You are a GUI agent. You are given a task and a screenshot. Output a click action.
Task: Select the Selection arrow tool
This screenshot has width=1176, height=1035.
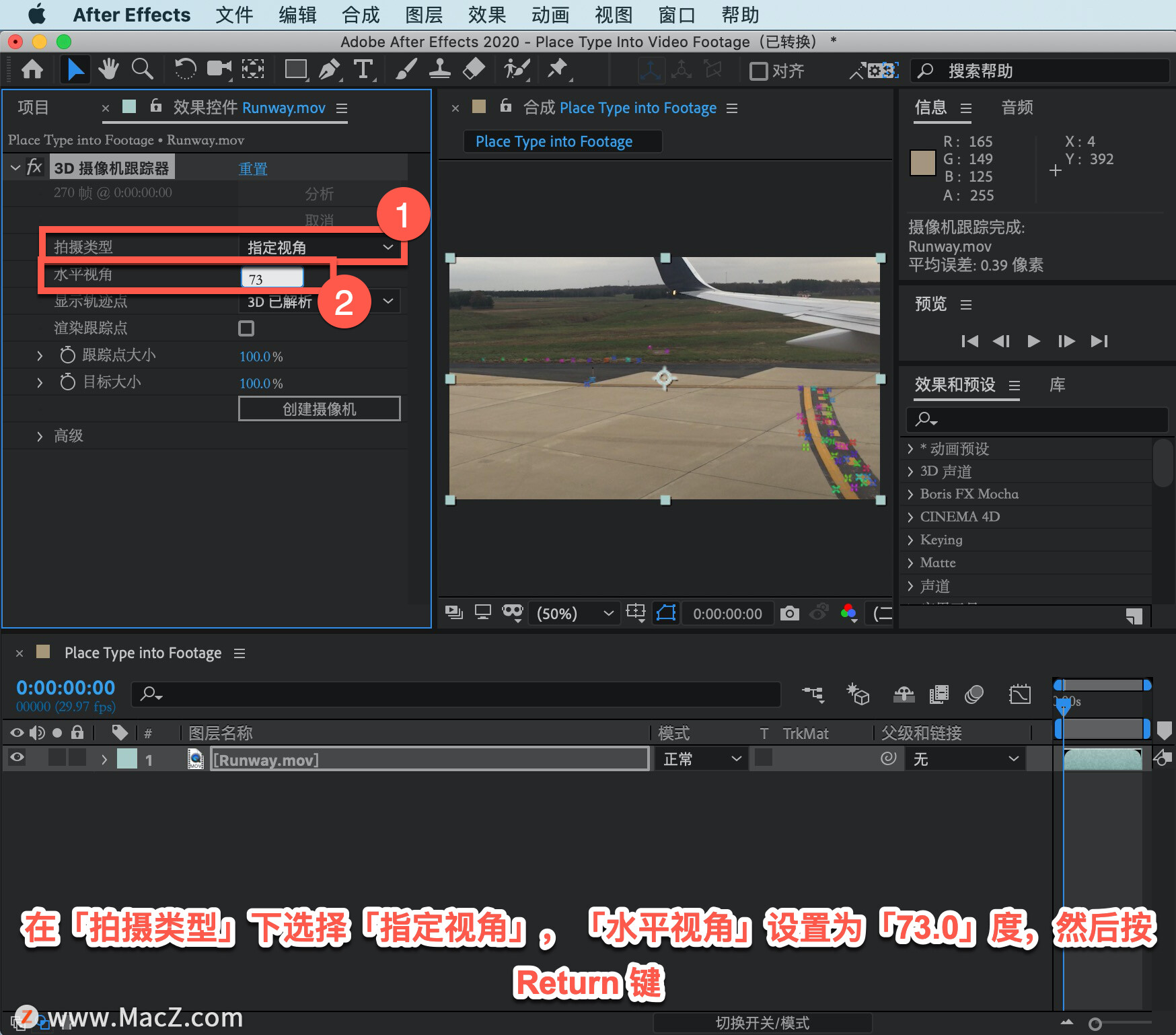[75, 69]
